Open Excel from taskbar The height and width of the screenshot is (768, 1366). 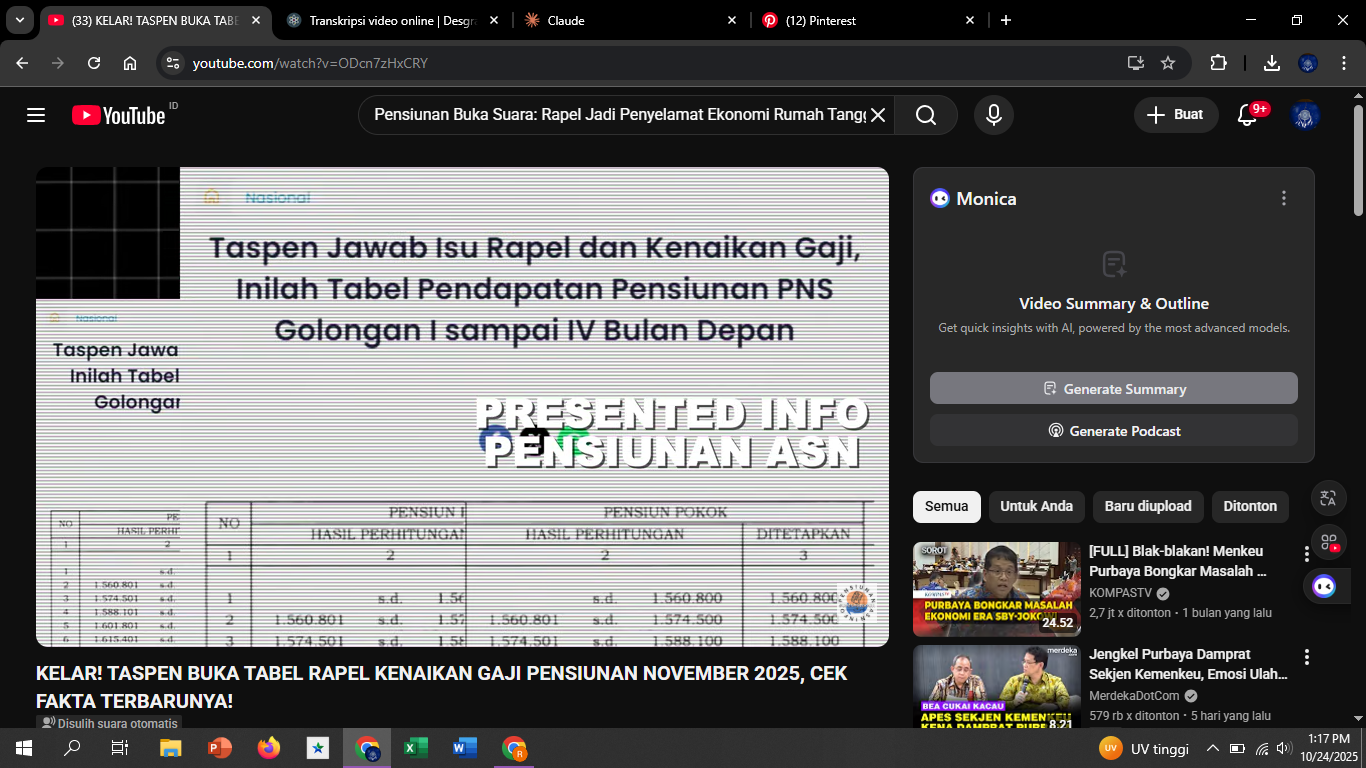[x=416, y=748]
